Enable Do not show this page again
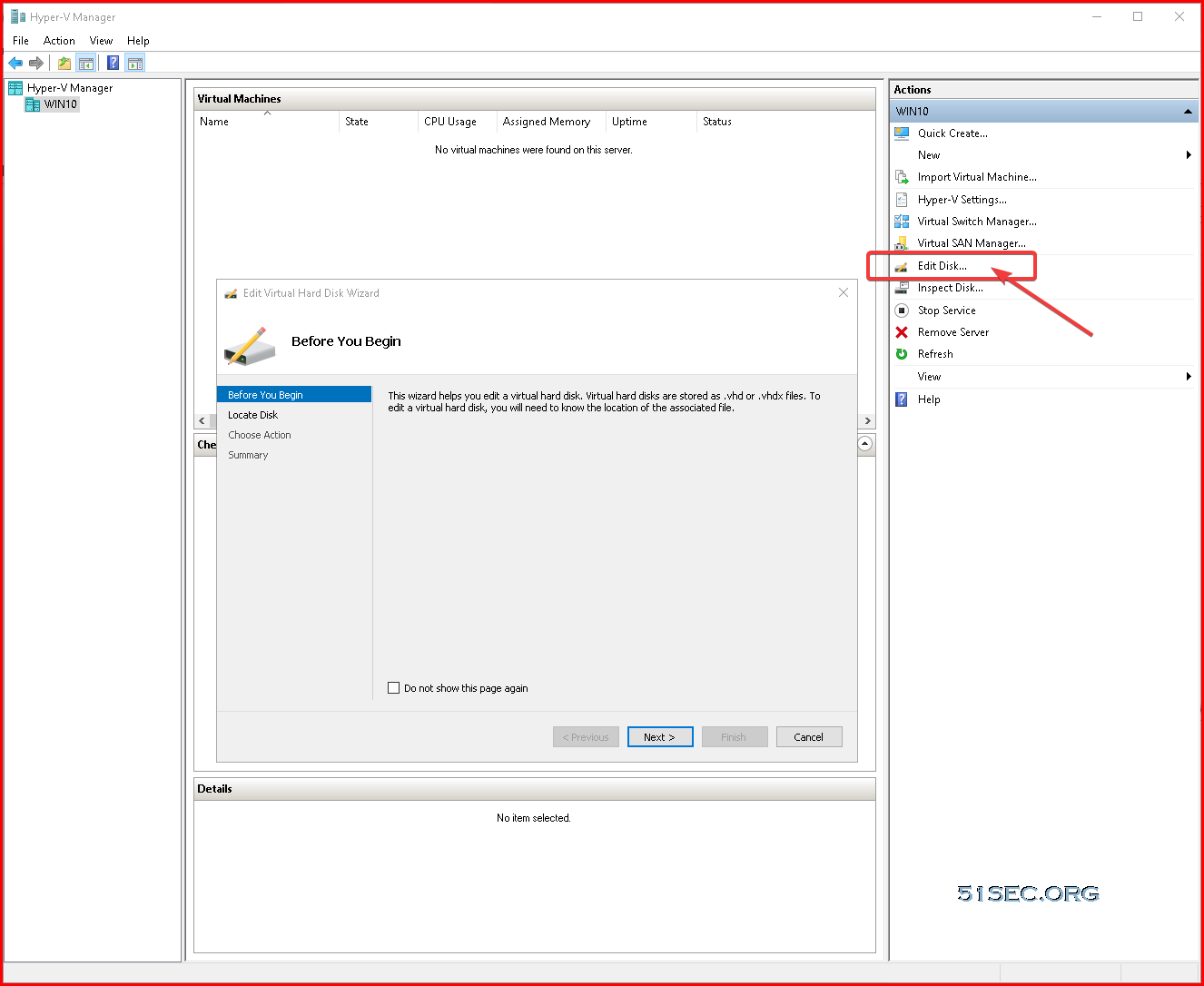Image resolution: width=1204 pixels, height=986 pixels. coord(394,688)
